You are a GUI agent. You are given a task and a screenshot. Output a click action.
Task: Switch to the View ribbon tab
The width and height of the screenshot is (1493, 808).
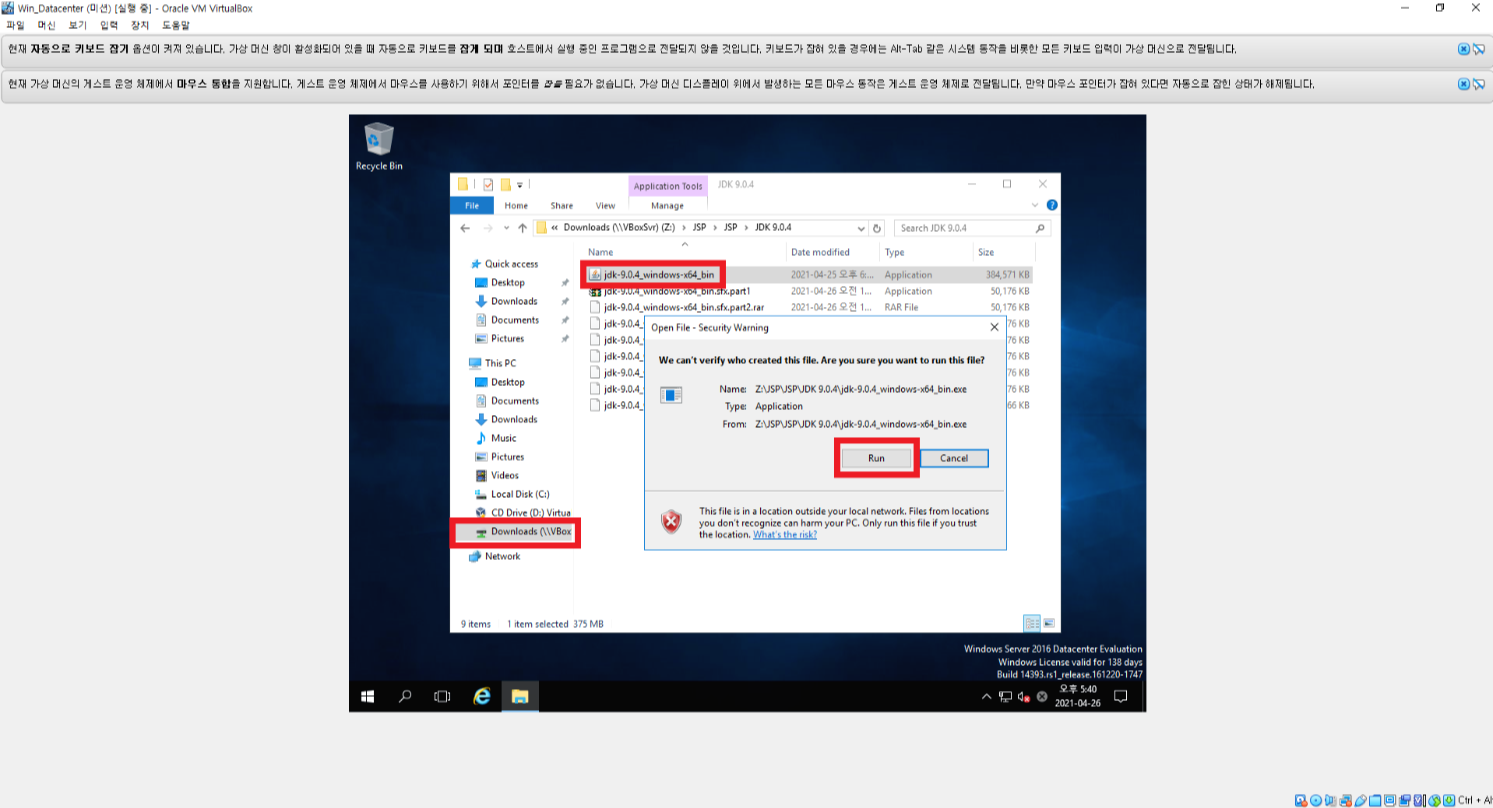(x=605, y=205)
